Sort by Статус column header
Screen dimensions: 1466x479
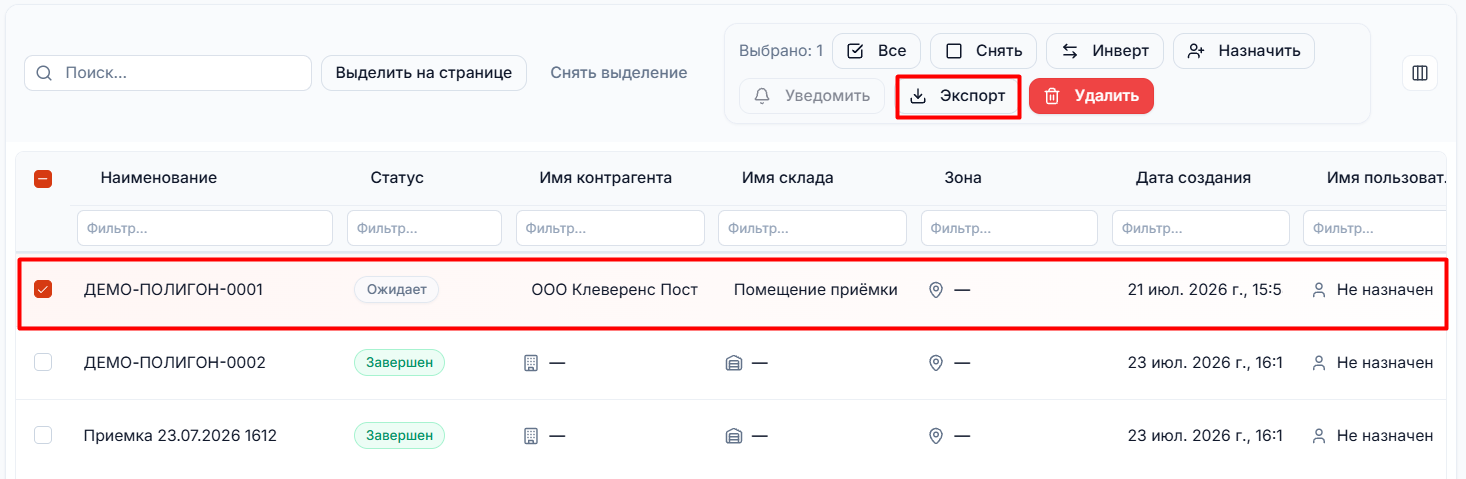397,178
